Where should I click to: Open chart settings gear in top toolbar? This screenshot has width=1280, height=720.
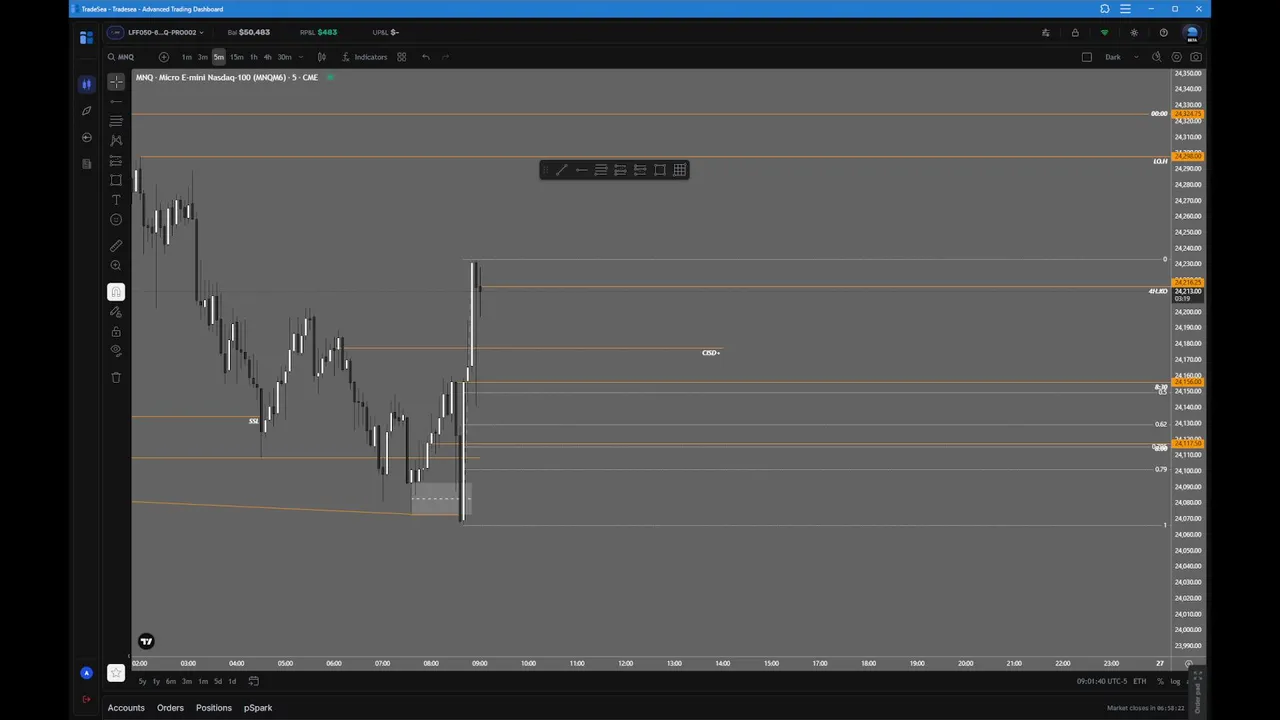click(1177, 57)
